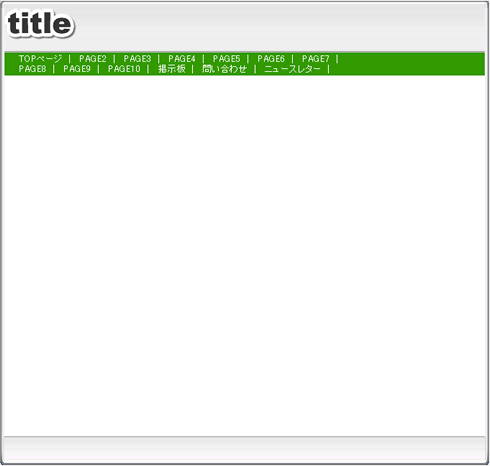
Task: Click the empty header area beside title
Action: tap(280, 27)
